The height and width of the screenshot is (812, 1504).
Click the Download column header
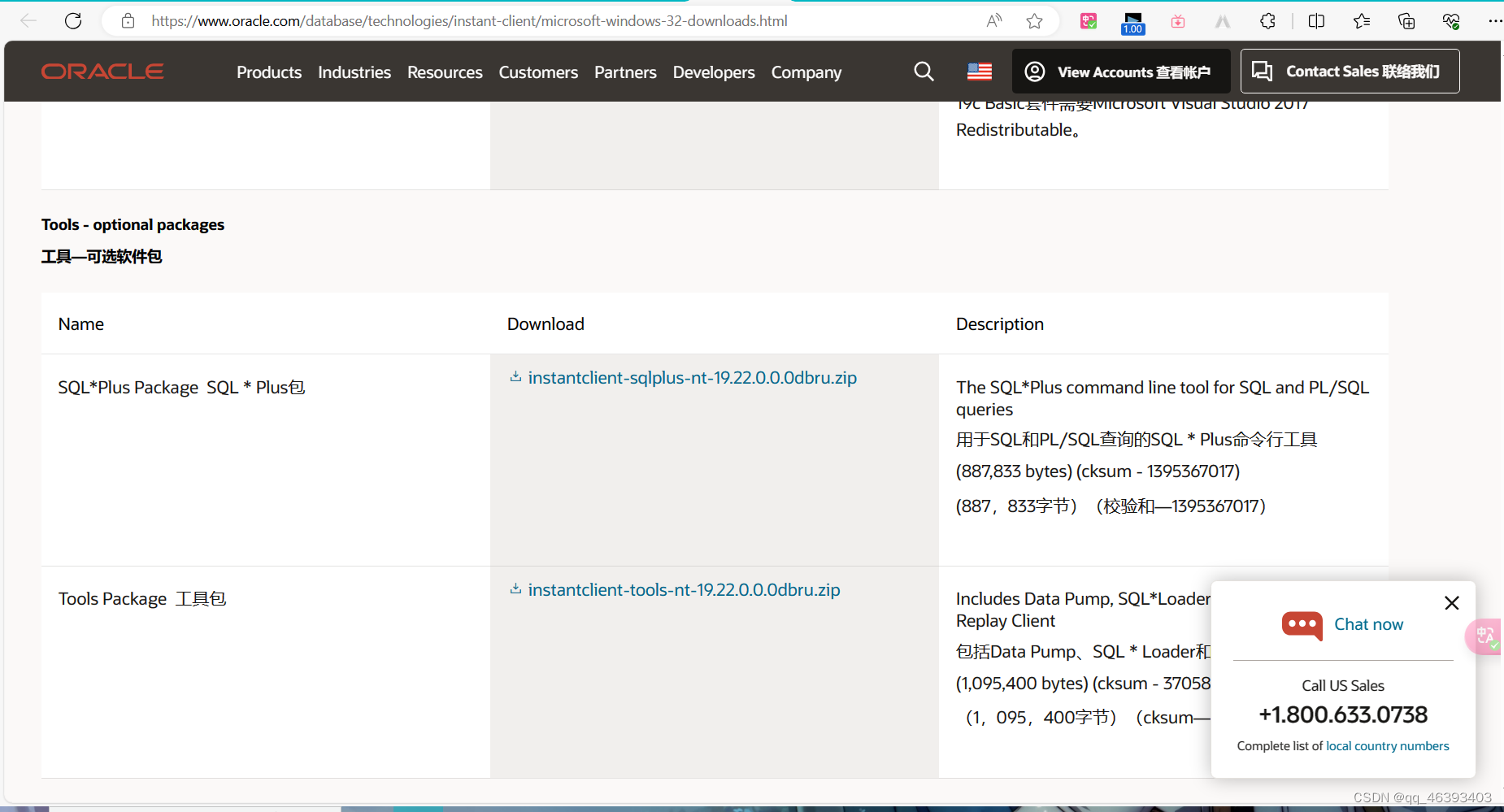pos(546,323)
